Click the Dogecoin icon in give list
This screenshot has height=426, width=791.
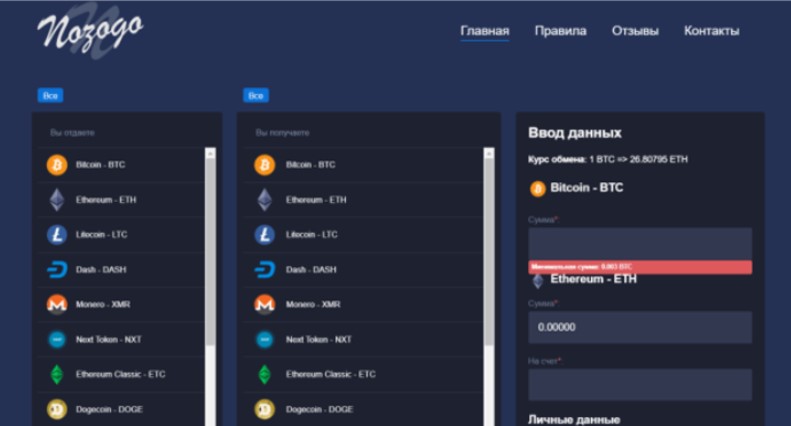(57, 409)
